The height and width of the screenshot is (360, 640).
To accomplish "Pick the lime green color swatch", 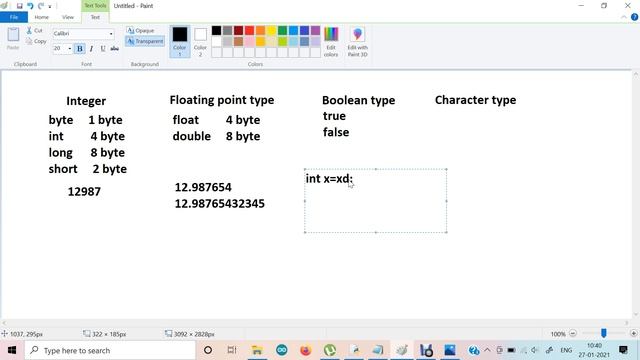I will tap(282, 41).
